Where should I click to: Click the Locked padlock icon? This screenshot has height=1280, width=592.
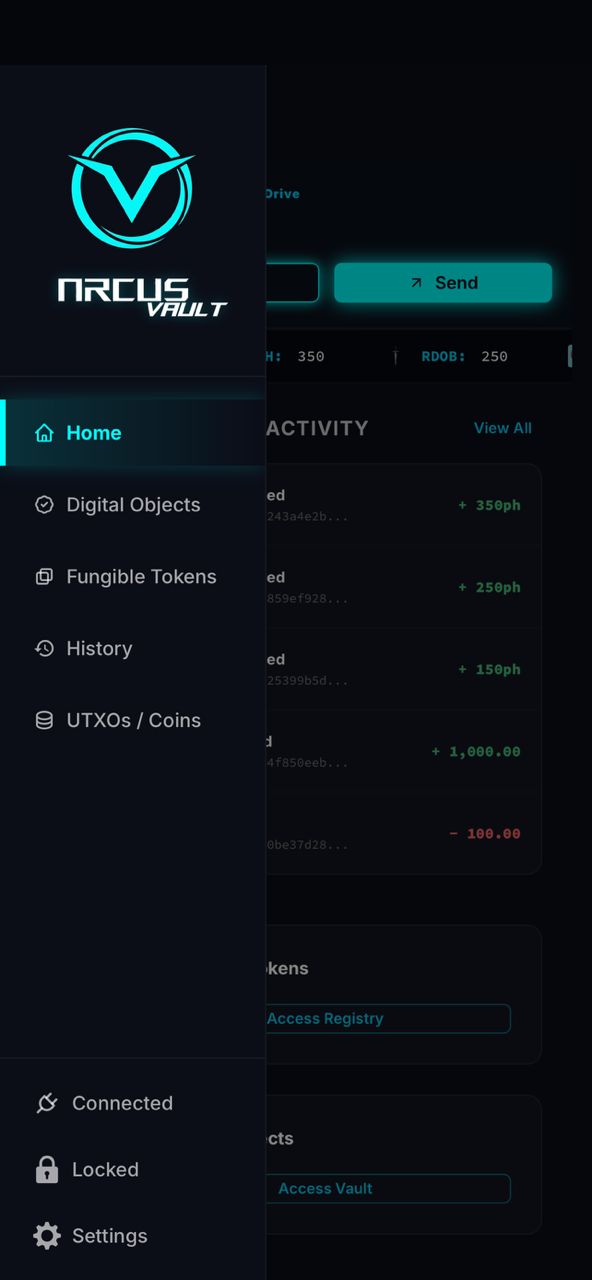47,1170
